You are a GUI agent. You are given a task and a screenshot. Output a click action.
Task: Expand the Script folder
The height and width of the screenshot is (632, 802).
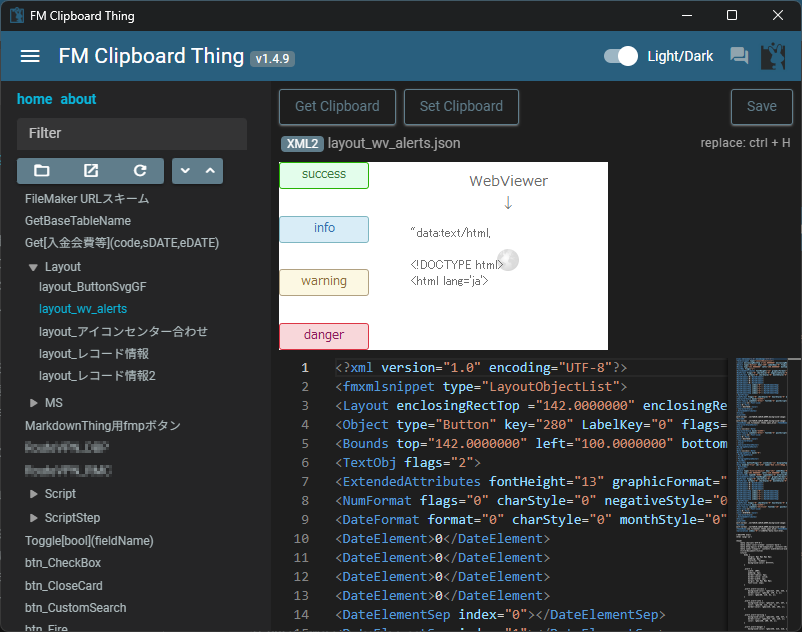(33, 494)
